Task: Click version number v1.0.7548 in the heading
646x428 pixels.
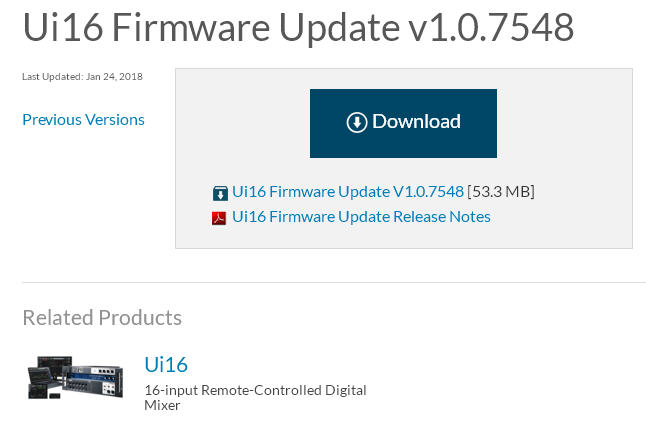Action: (x=492, y=27)
